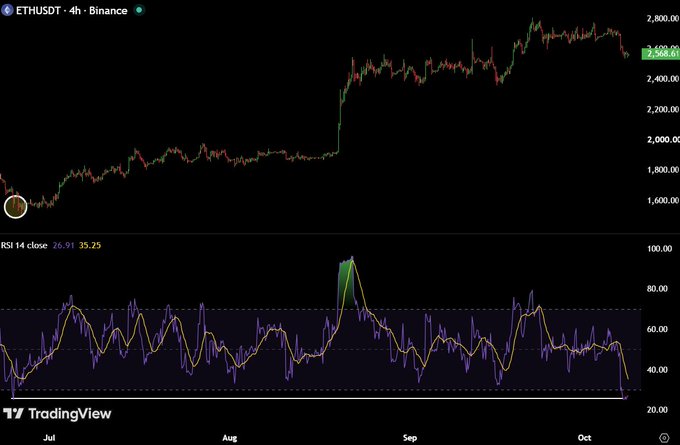
Task: Click the Jul time axis label
Action: coord(49,438)
